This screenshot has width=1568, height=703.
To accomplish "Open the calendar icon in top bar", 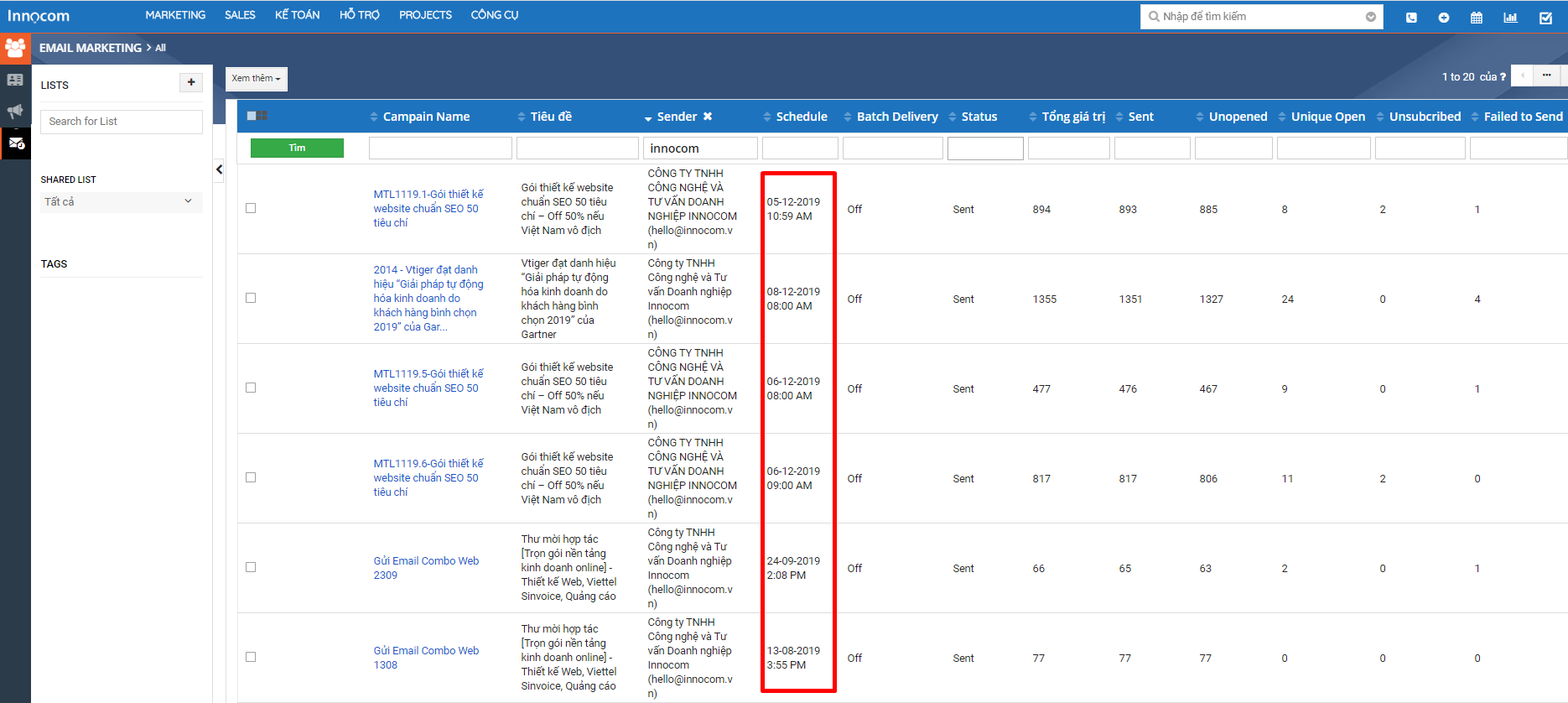I will tap(1477, 17).
